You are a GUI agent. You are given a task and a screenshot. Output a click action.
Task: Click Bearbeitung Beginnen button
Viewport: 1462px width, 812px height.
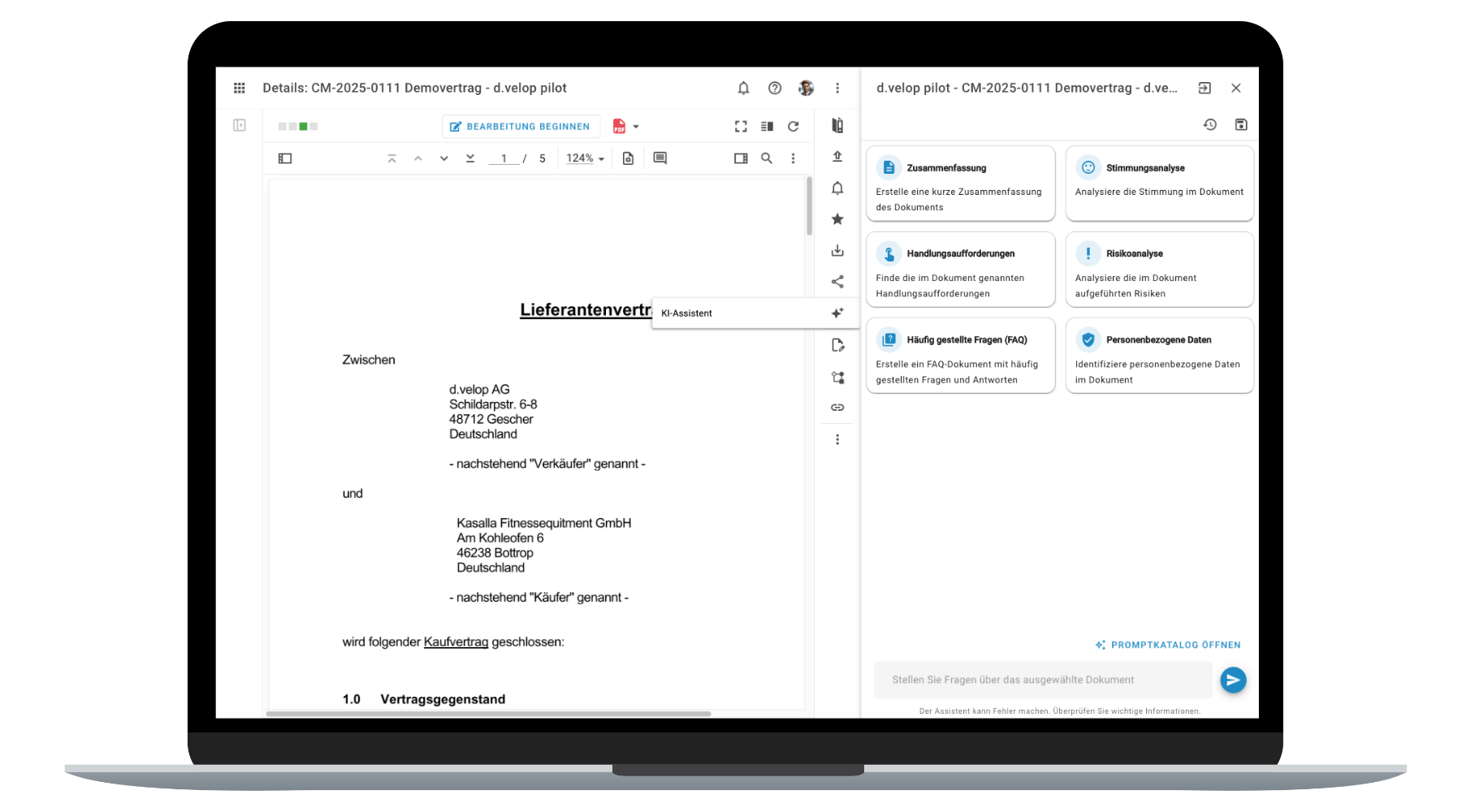coord(521,127)
